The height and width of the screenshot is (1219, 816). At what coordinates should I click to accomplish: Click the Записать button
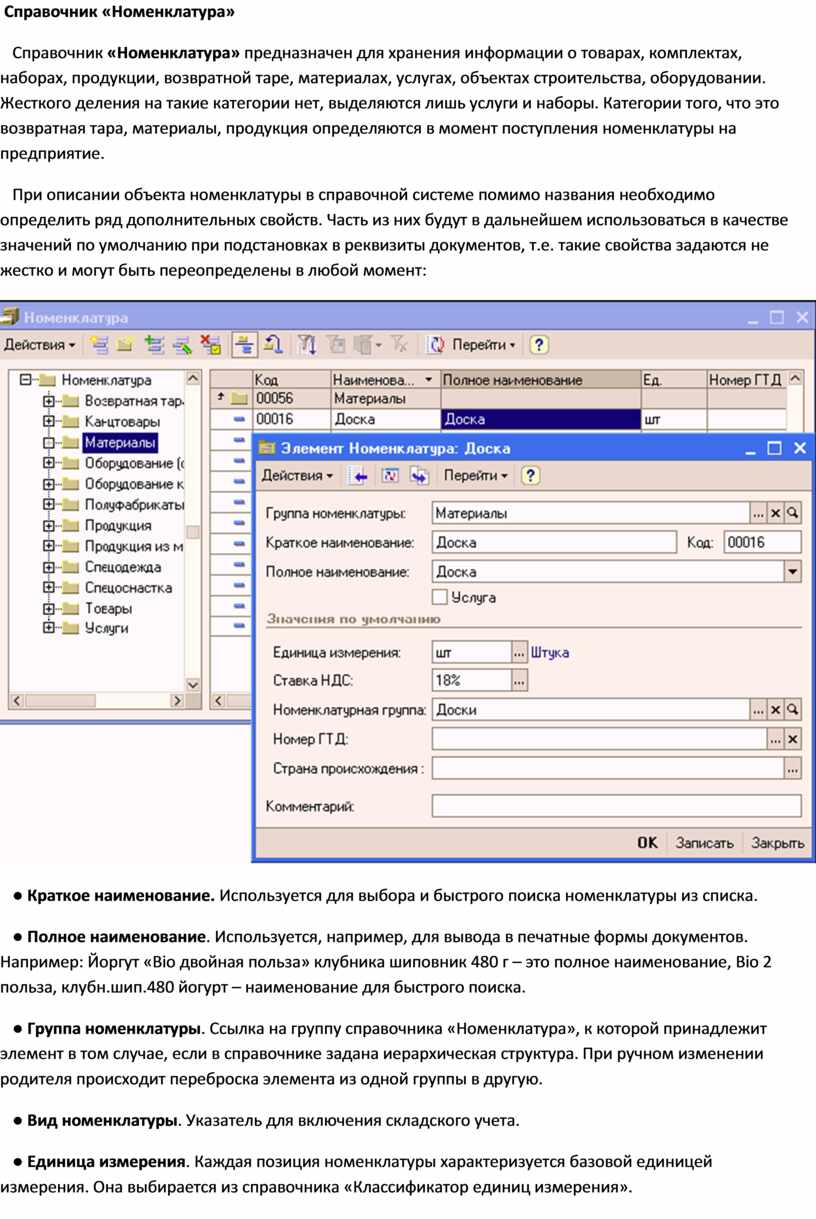pyautogui.click(x=705, y=843)
